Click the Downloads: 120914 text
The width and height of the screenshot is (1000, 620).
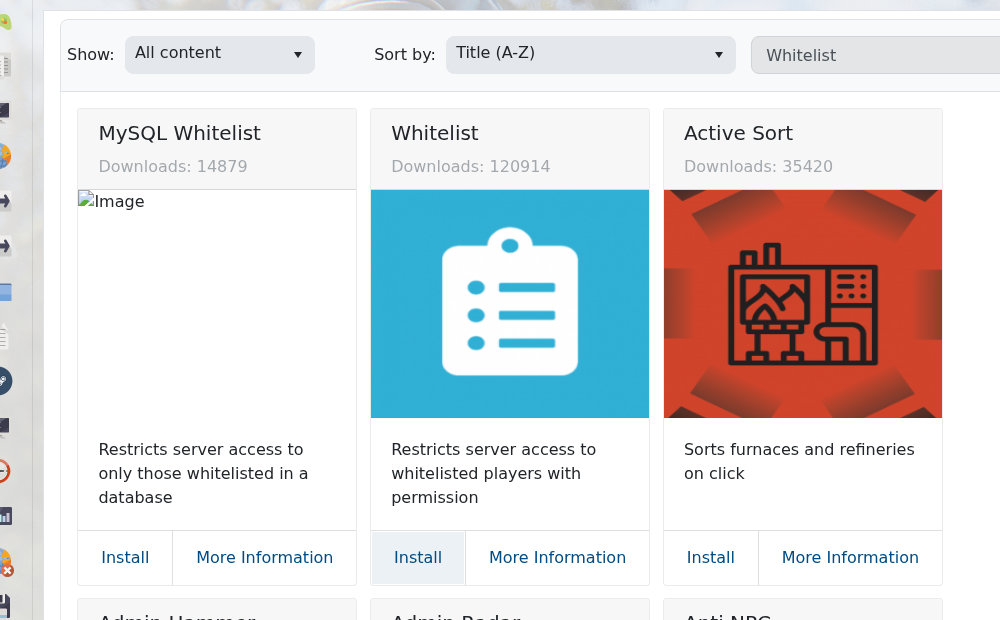[471, 166]
